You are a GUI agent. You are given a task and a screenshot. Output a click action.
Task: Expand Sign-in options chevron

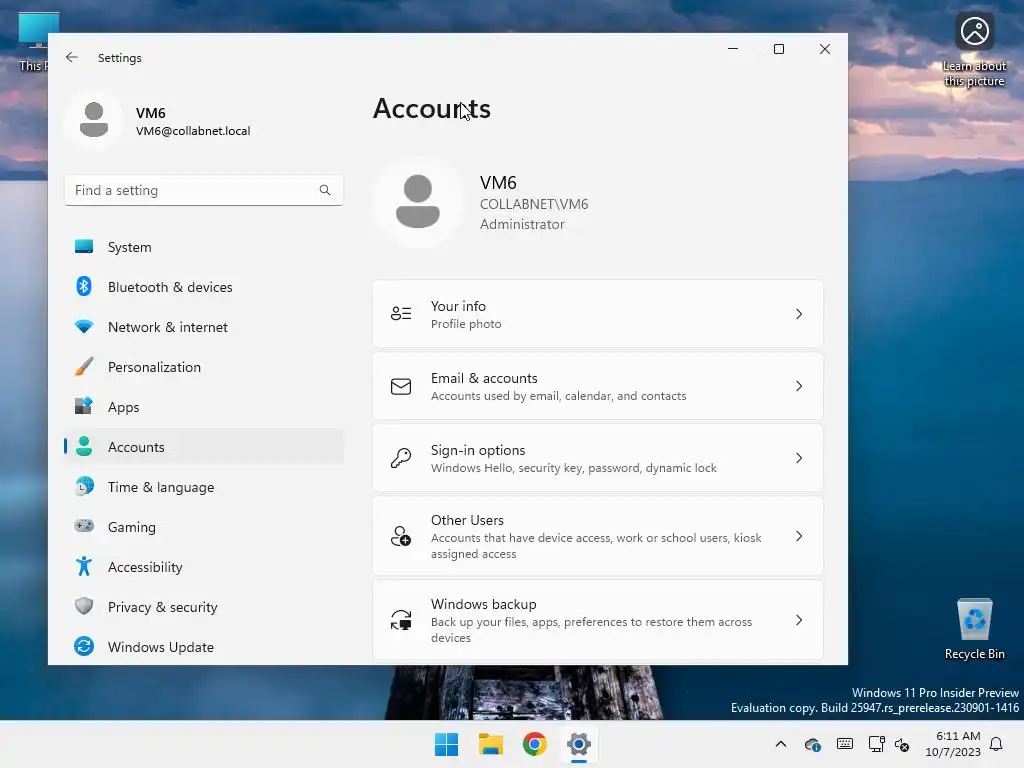click(799, 458)
